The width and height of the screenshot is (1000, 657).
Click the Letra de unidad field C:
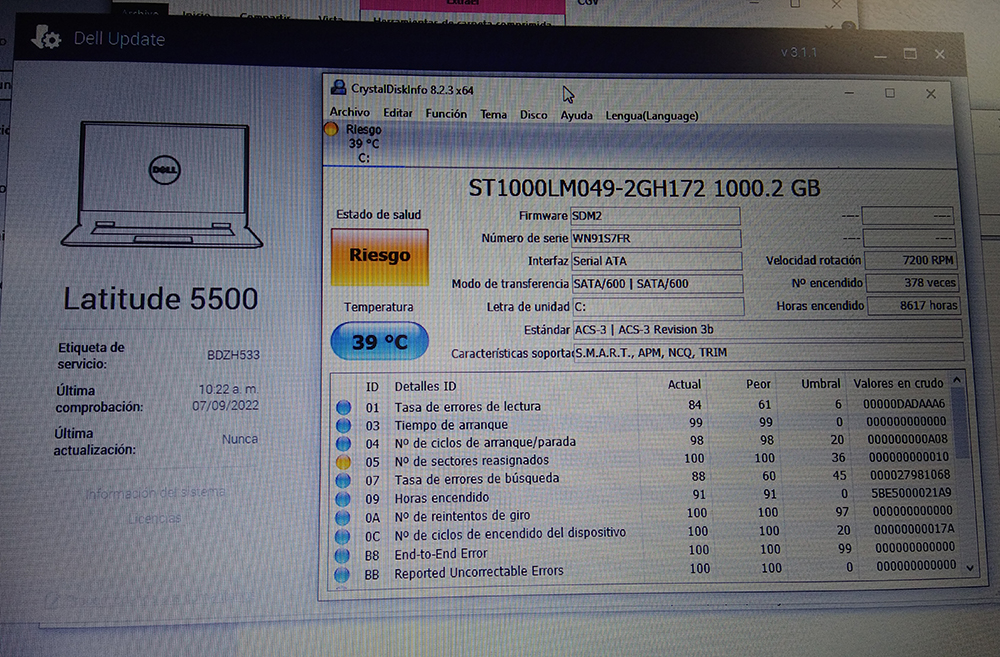[658, 307]
